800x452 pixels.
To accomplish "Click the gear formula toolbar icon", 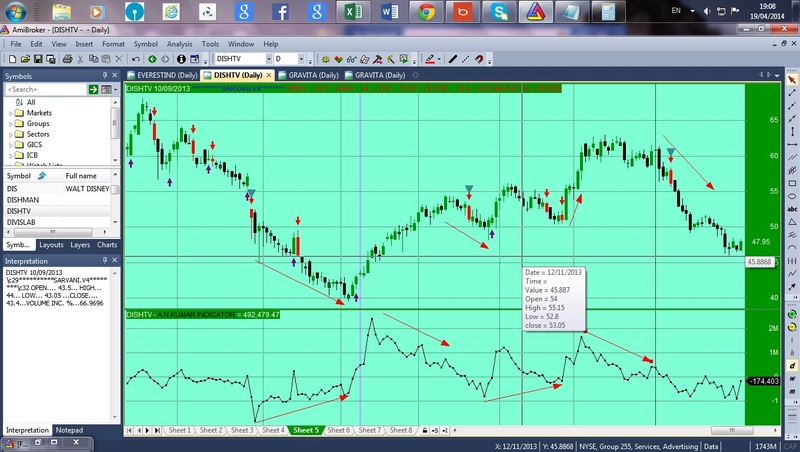I will pyautogui.click(x=326, y=59).
